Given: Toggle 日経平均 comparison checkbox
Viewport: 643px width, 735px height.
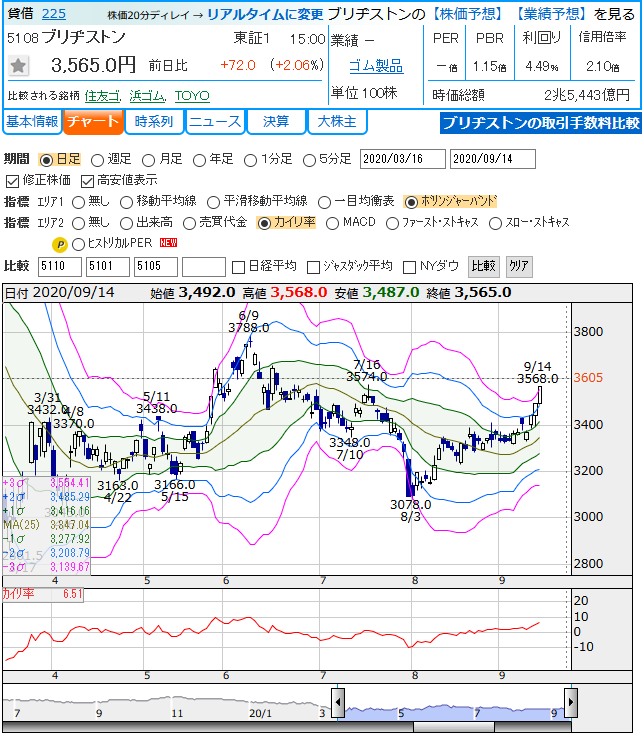Looking at the screenshot, I should tap(239, 268).
